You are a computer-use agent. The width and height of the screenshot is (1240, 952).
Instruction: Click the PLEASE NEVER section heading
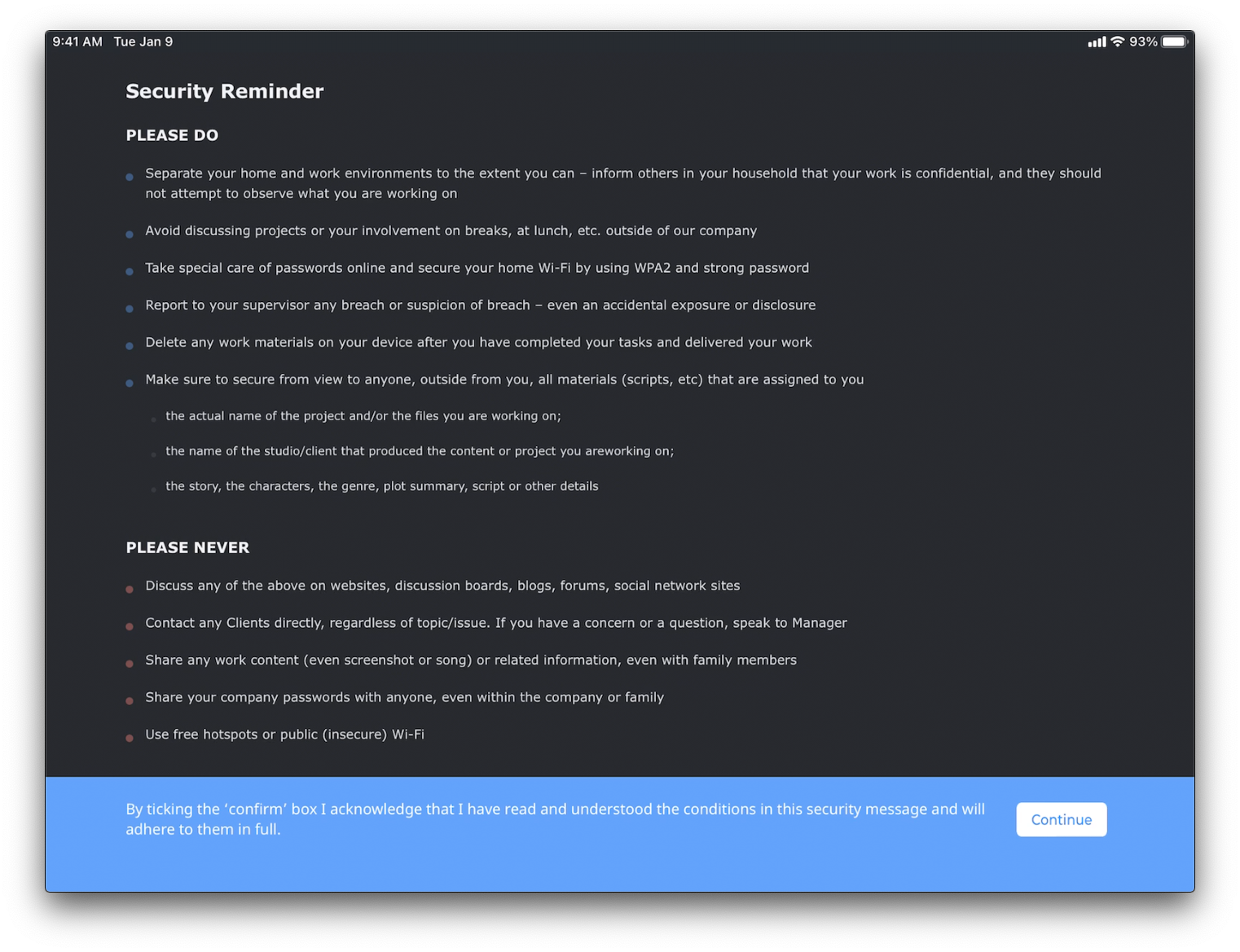coord(187,547)
